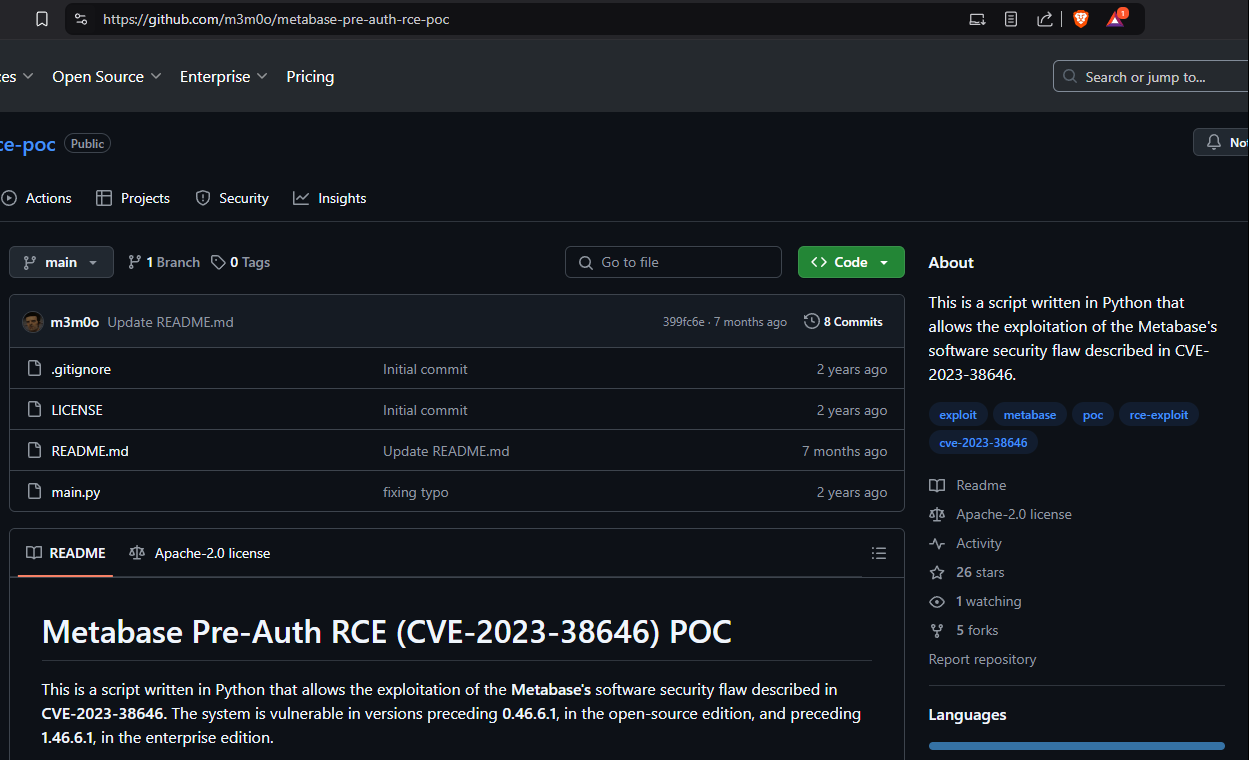The height and width of the screenshot is (760, 1249).
Task: View the 8 Commits history
Action: [x=843, y=322]
